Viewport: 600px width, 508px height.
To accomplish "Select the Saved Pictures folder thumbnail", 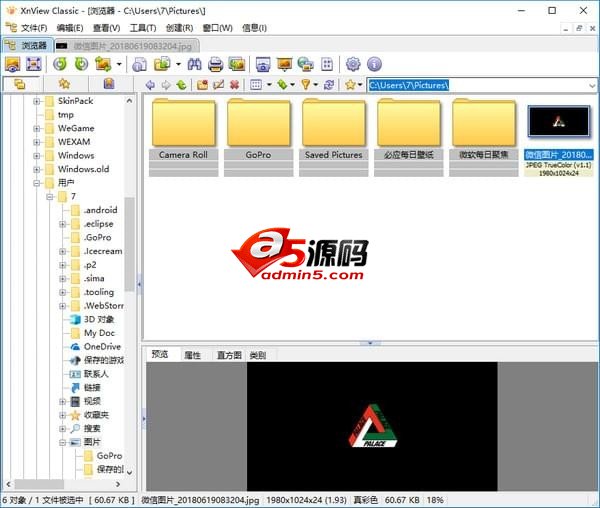I will point(334,137).
